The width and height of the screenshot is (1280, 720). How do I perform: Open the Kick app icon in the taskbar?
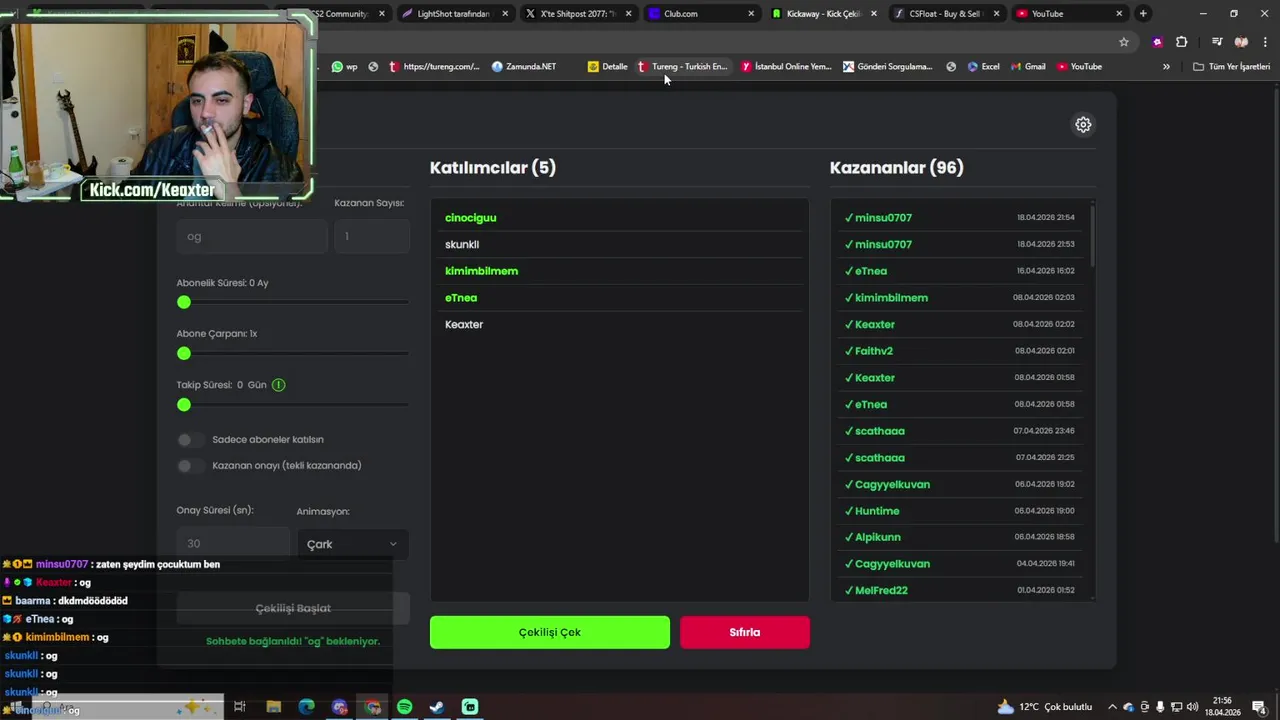pos(470,707)
